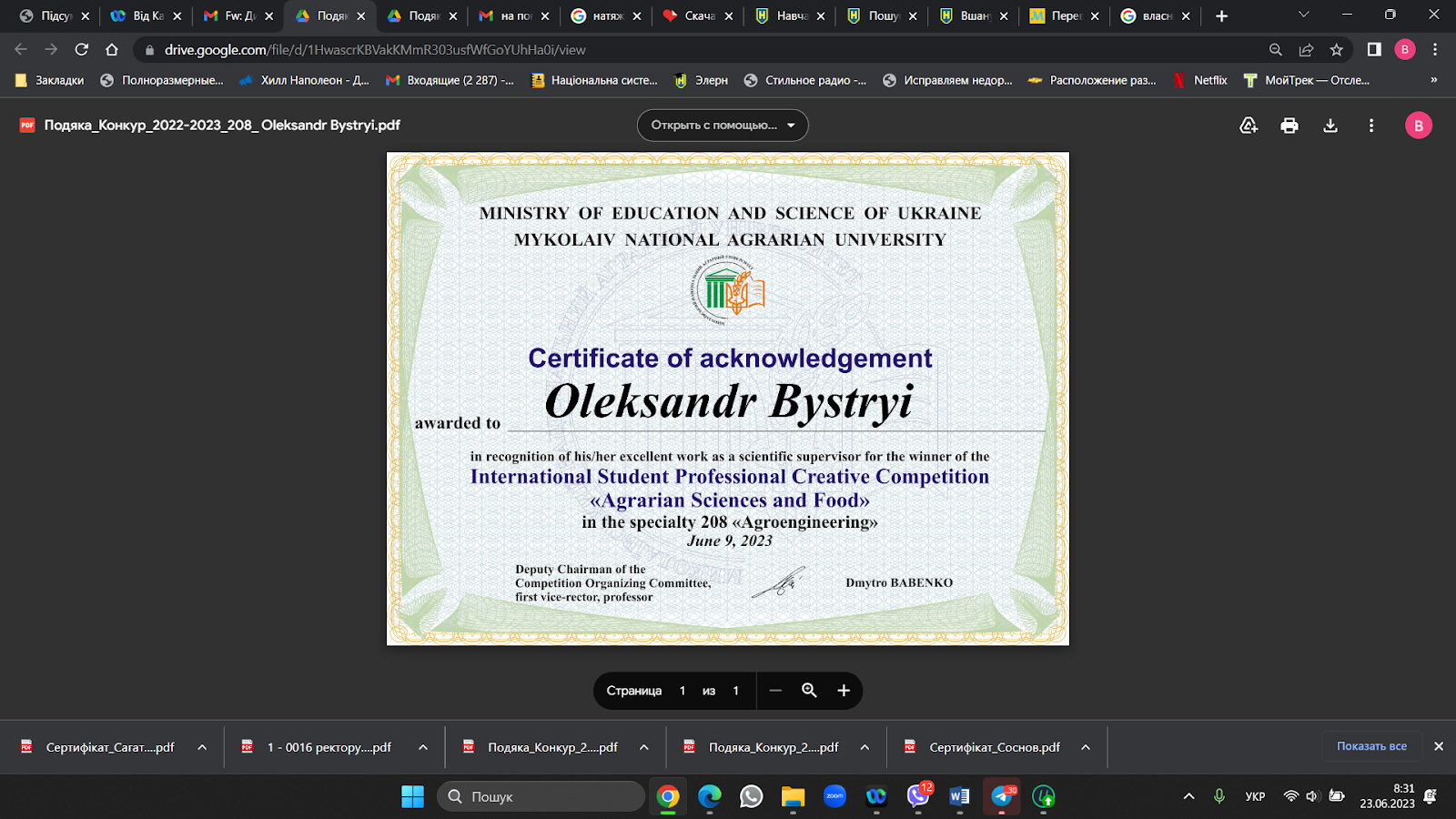Open the 'Входящие (2 287)' bookmark
The image size is (1456, 819).
tap(450, 80)
